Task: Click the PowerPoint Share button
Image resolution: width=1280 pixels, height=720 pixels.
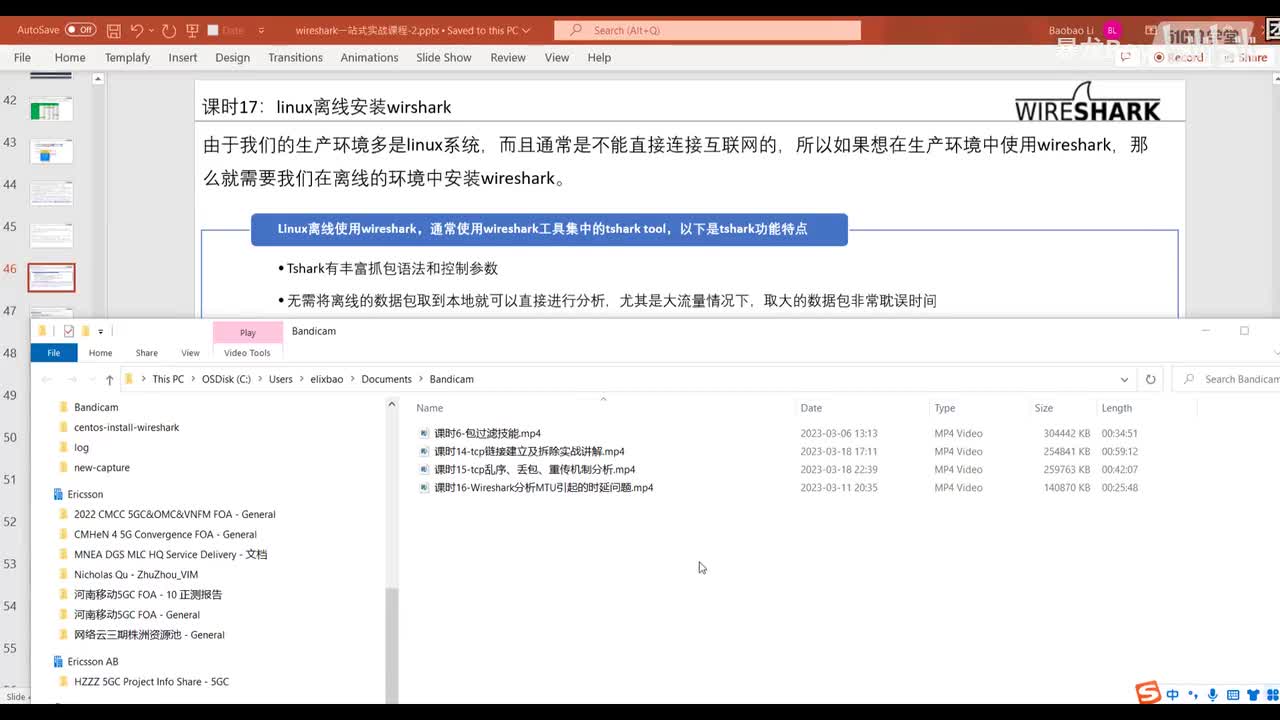Action: pos(1244,57)
